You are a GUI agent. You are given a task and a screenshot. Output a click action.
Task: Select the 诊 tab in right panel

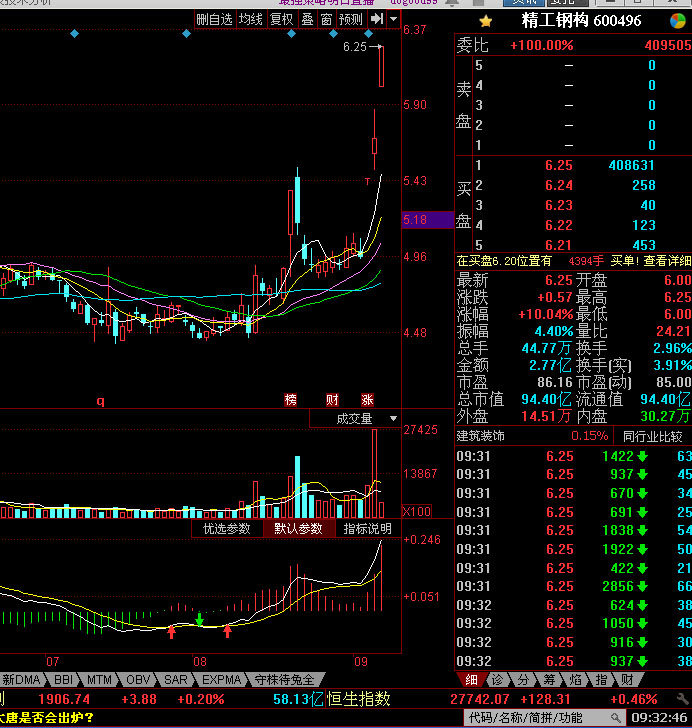point(497,680)
